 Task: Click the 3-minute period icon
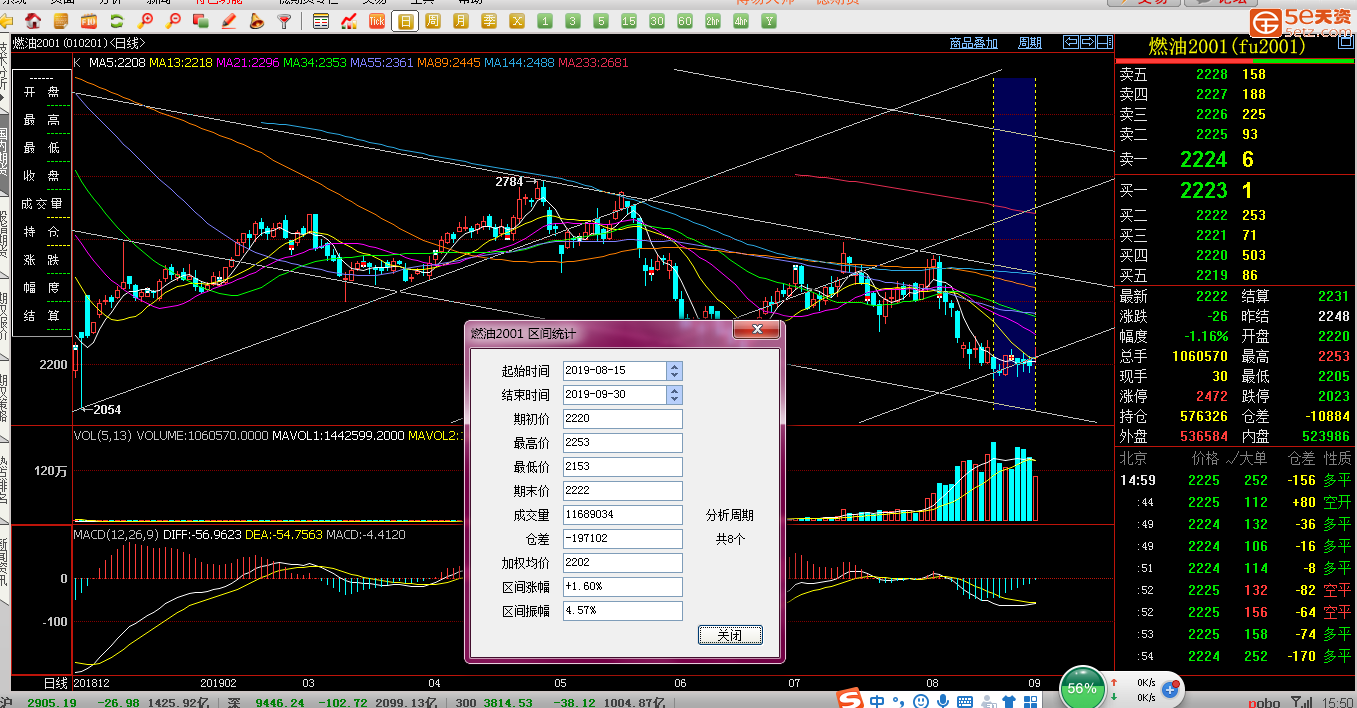573,21
